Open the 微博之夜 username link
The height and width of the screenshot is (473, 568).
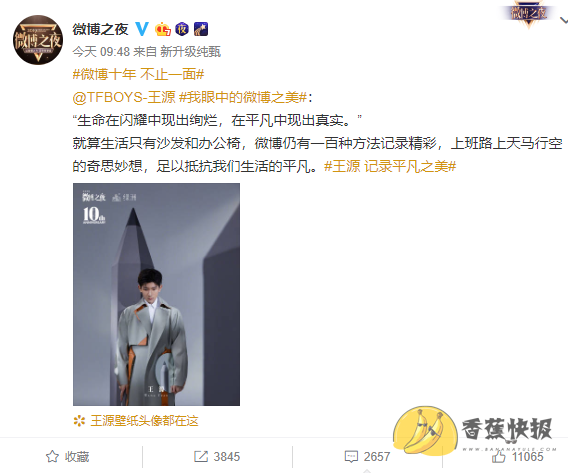100,29
